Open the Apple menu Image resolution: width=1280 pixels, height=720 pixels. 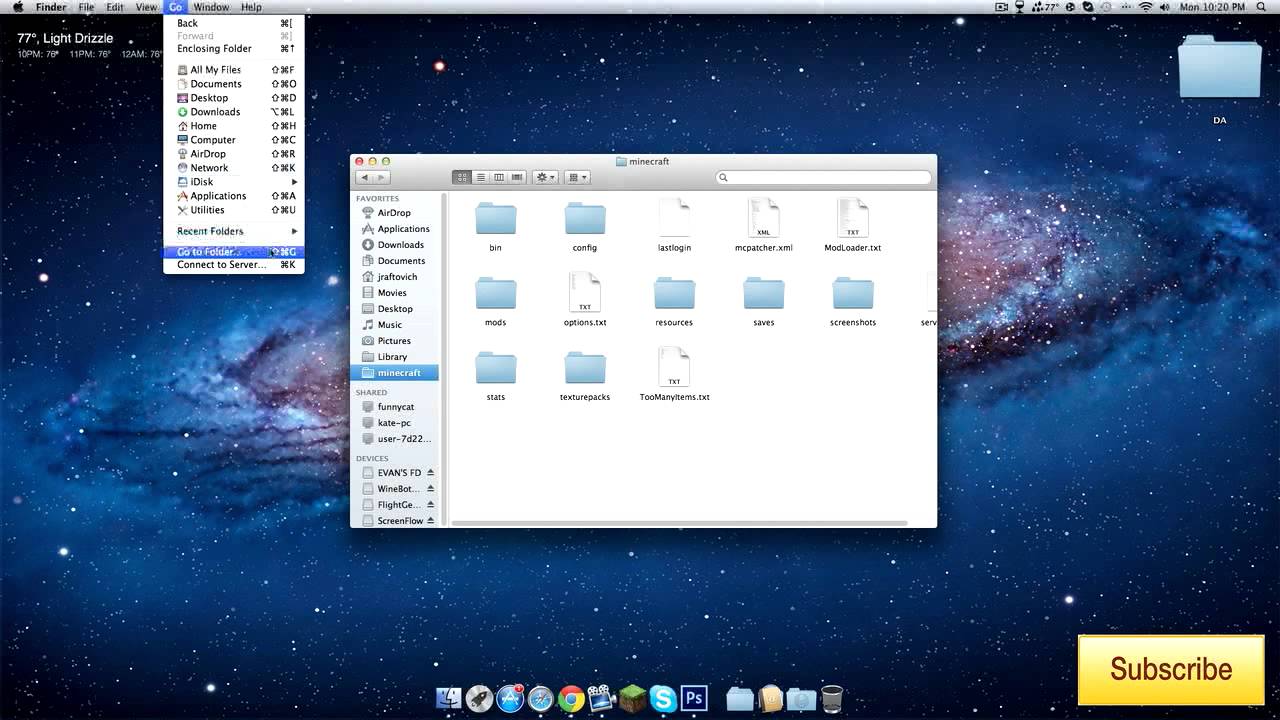click(18, 7)
